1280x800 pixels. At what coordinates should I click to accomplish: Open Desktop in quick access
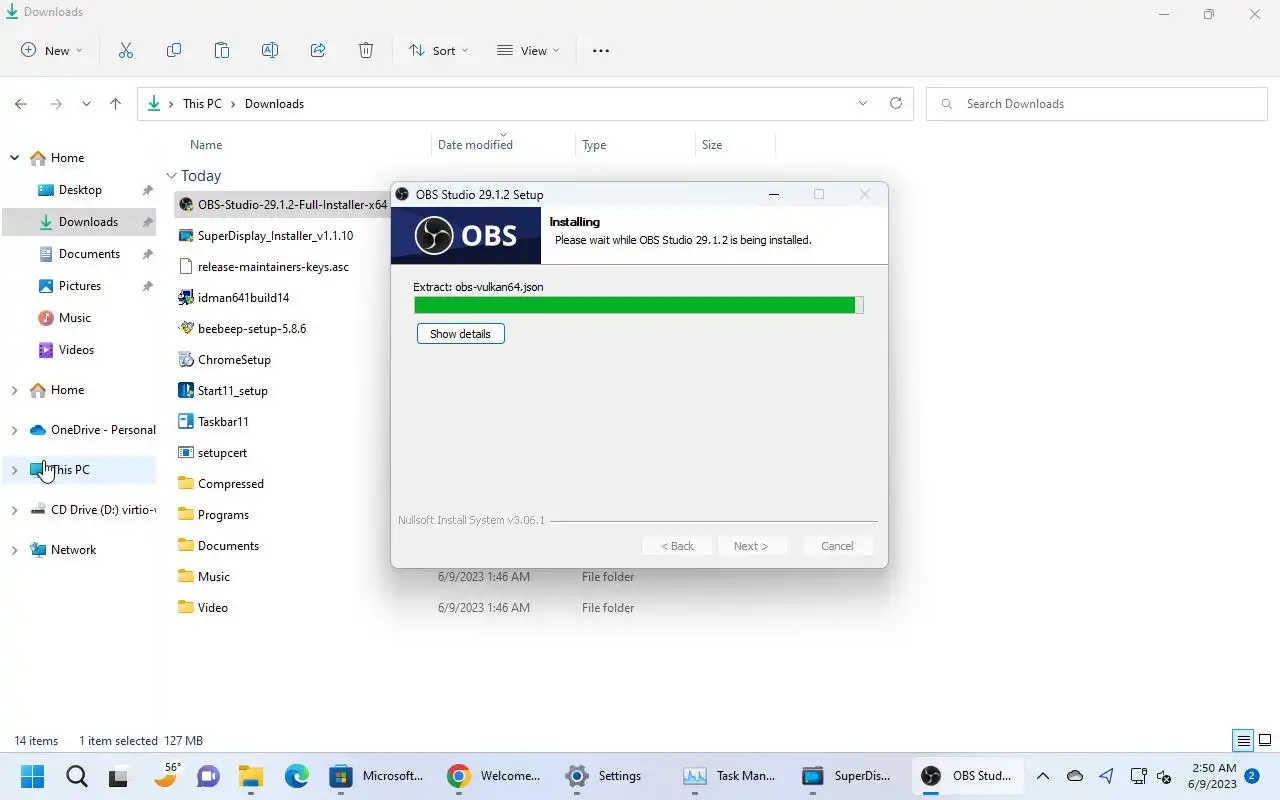80,190
